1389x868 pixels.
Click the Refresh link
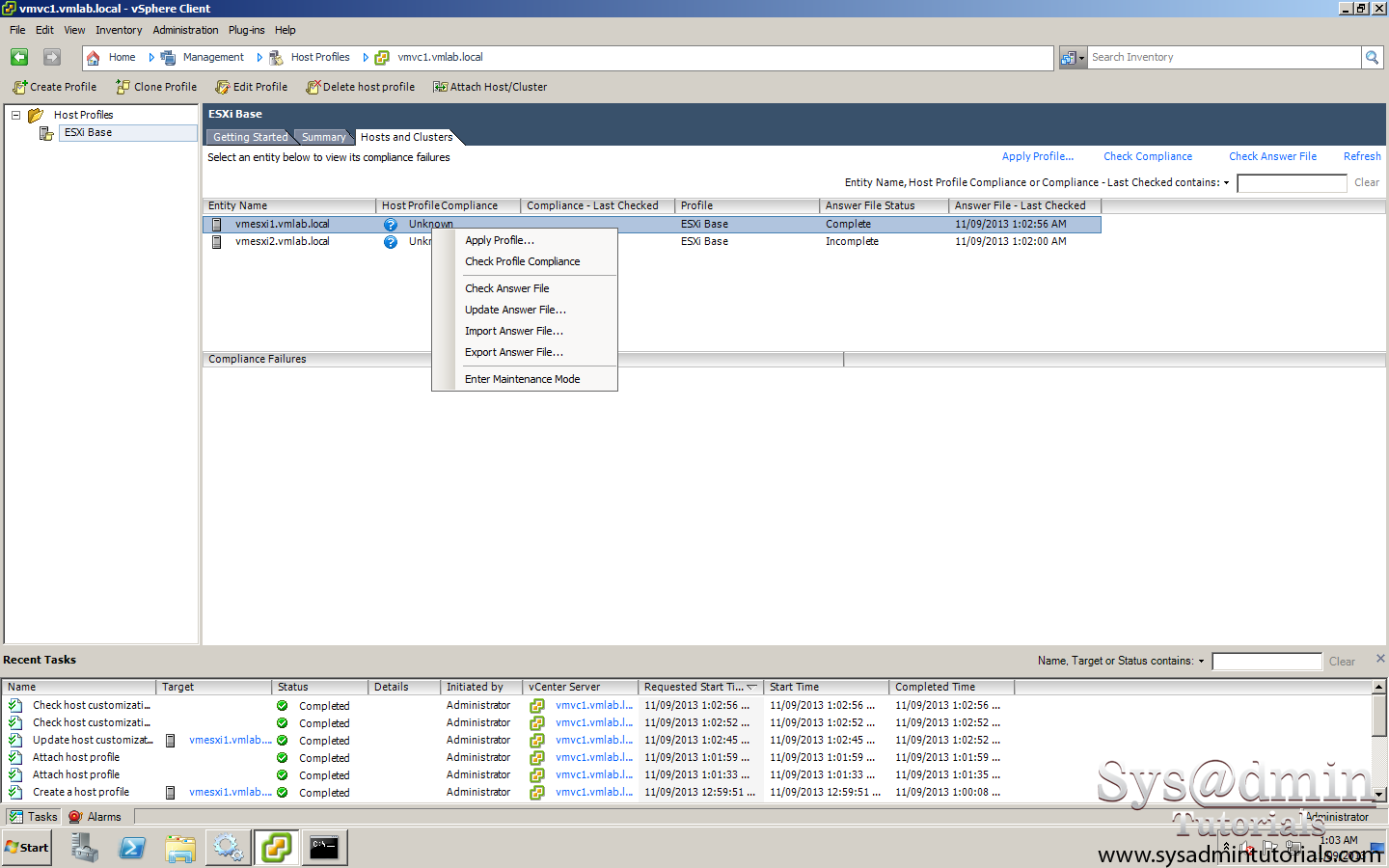[1362, 156]
